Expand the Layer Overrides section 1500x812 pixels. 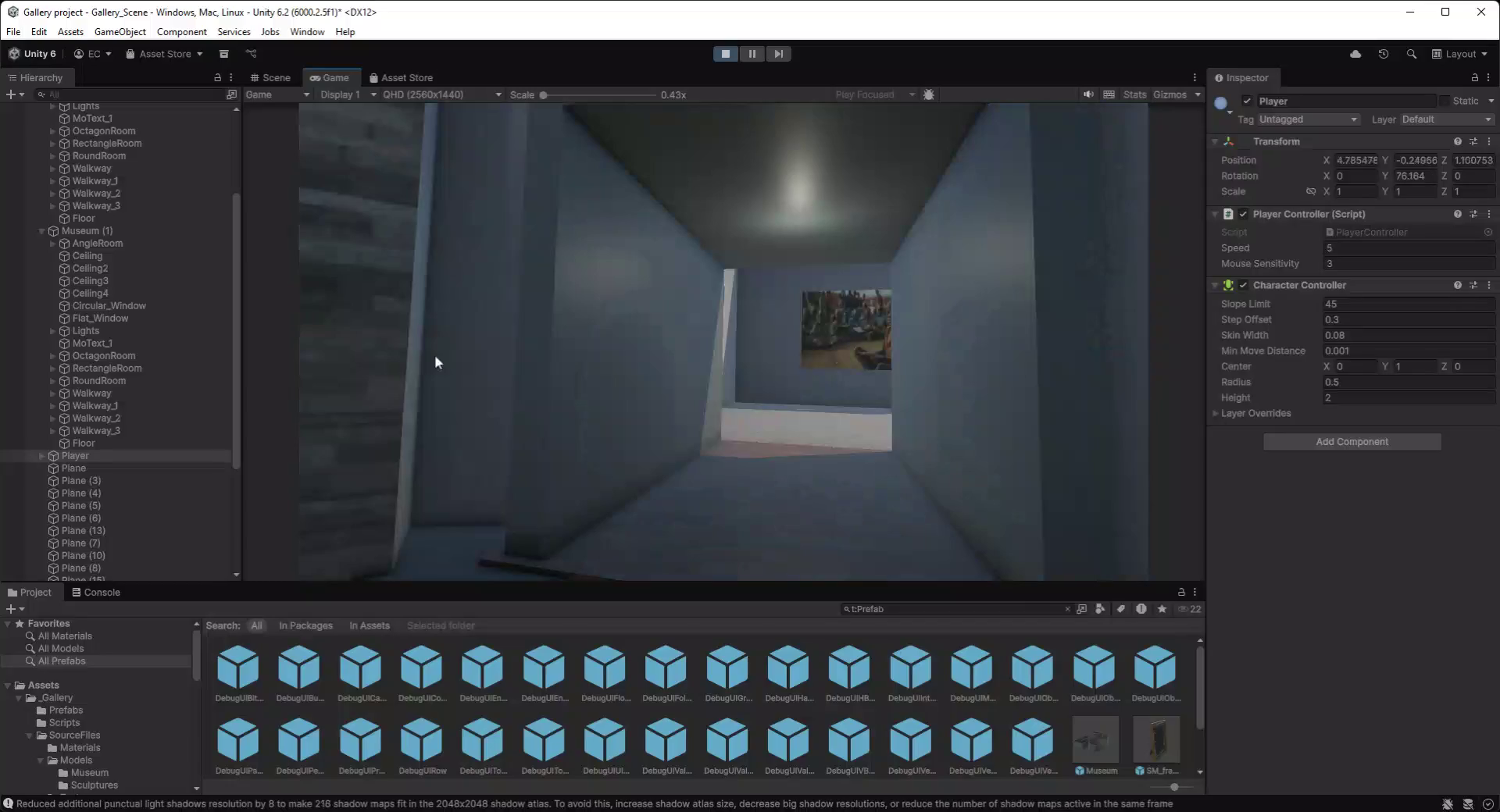click(1216, 414)
